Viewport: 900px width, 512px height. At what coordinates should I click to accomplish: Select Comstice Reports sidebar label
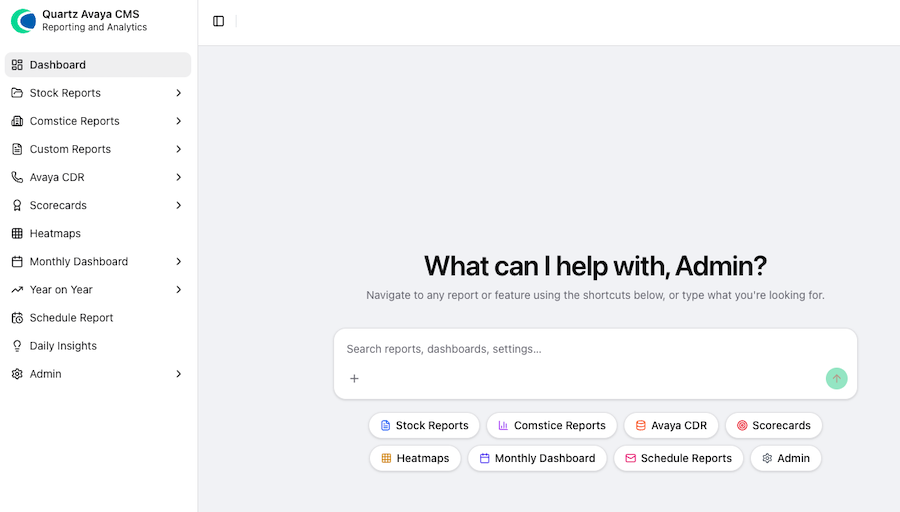75,121
